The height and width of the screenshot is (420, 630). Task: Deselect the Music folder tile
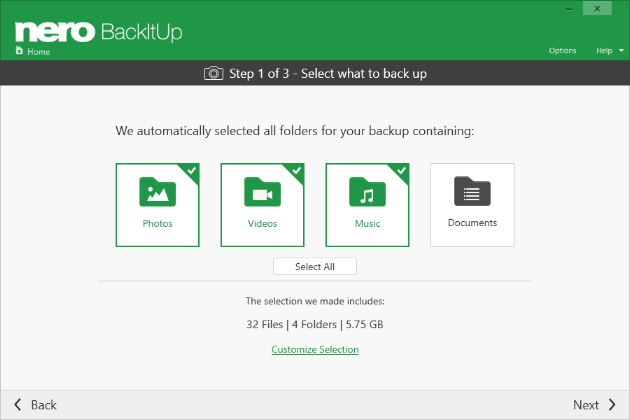coord(367,205)
